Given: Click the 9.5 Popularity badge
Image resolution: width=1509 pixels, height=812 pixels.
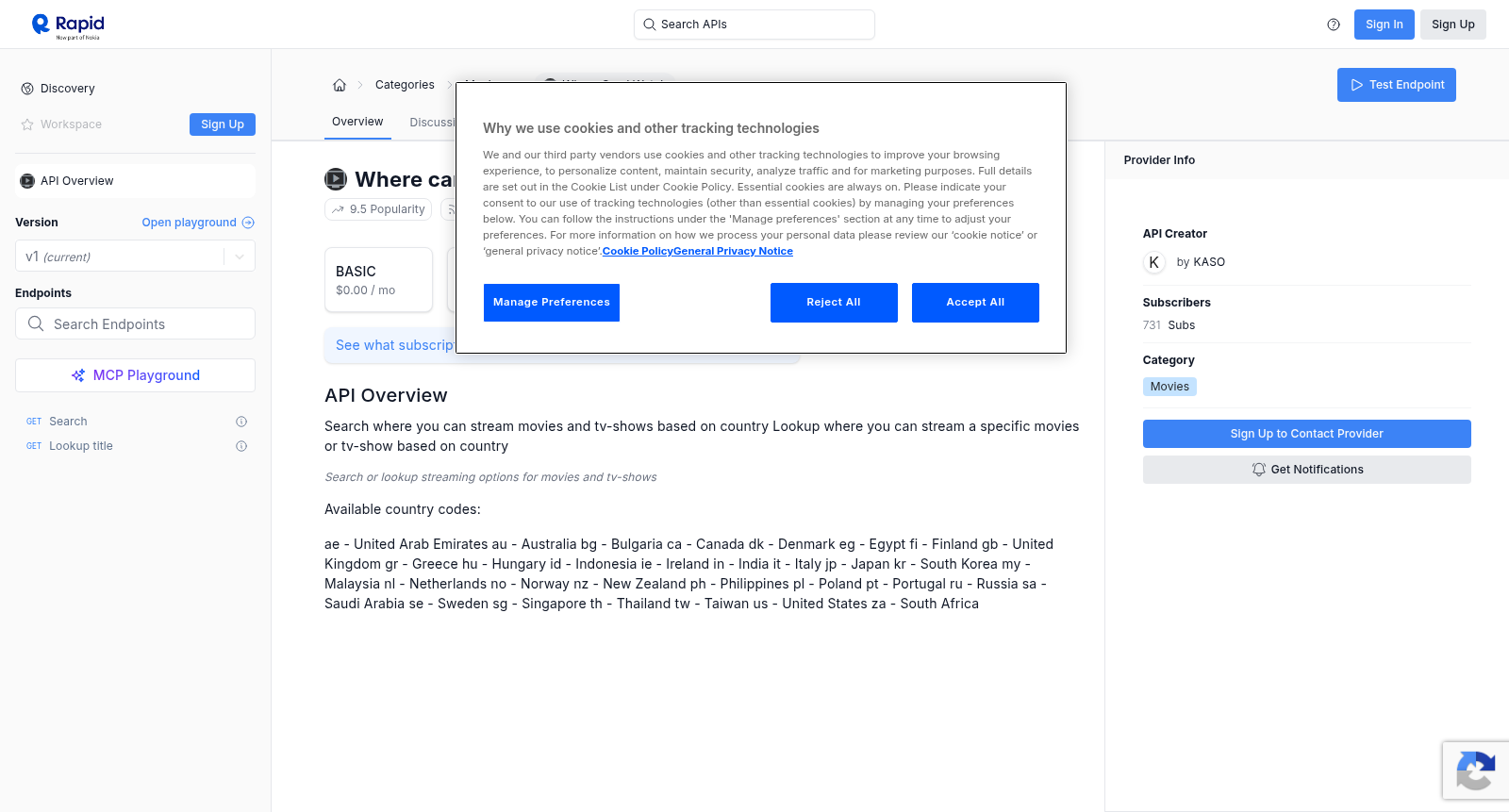Looking at the screenshot, I should point(378,209).
